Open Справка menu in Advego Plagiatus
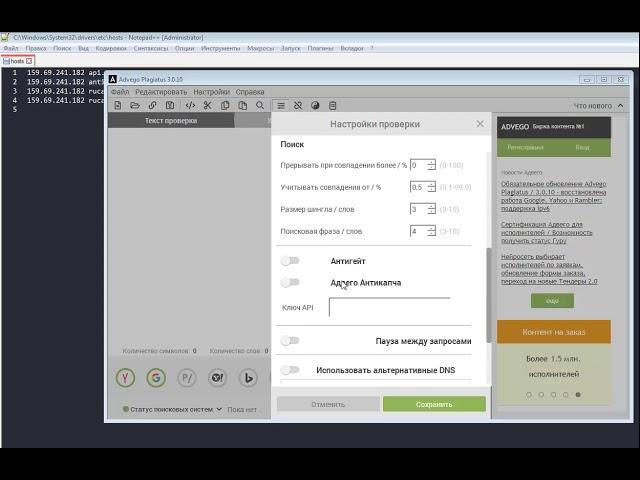Screen dimensions: 640x480 pyautogui.click(x=250, y=92)
